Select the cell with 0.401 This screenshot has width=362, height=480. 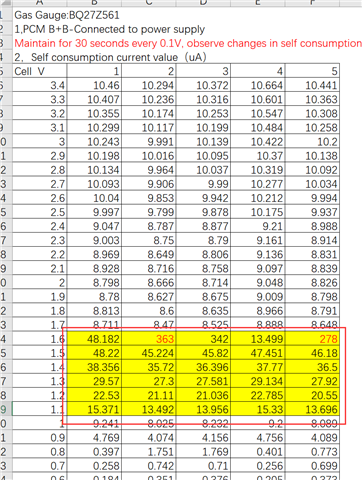[258, 451]
